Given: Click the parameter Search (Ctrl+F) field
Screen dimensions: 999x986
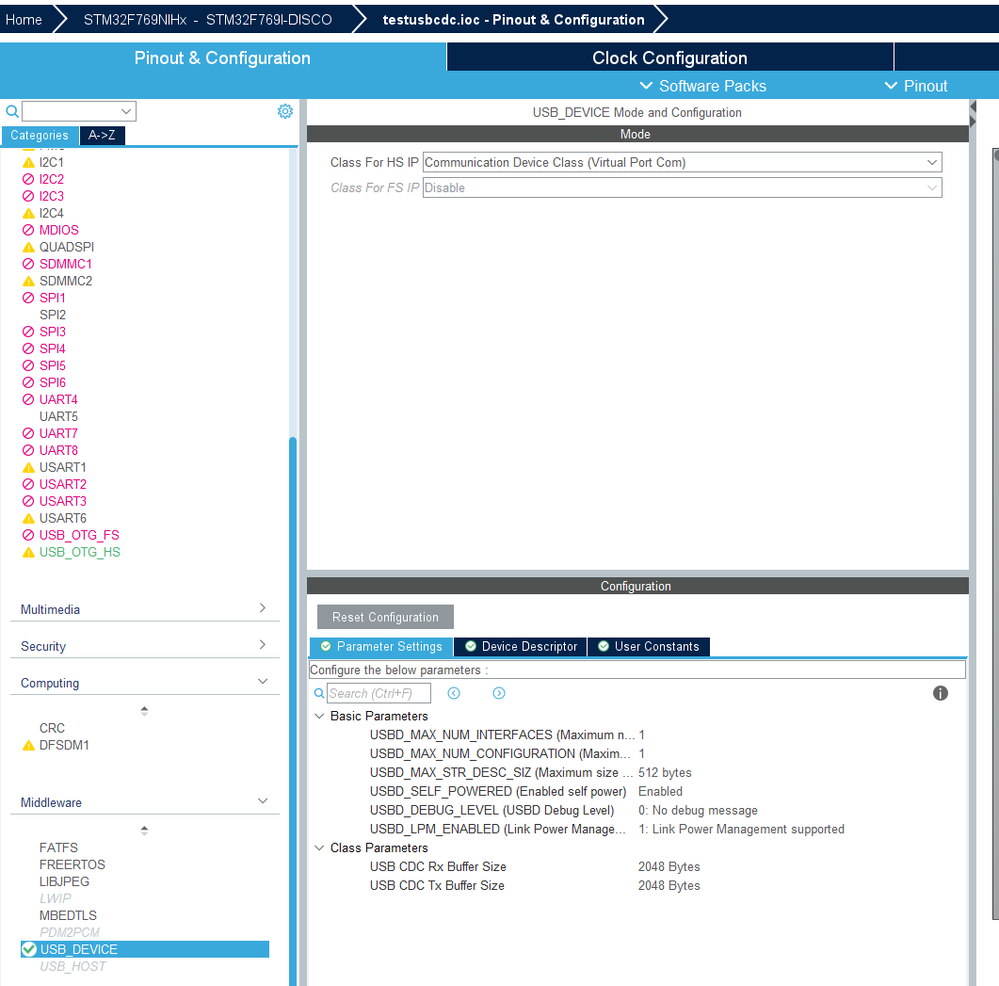Looking at the screenshot, I should (379, 693).
